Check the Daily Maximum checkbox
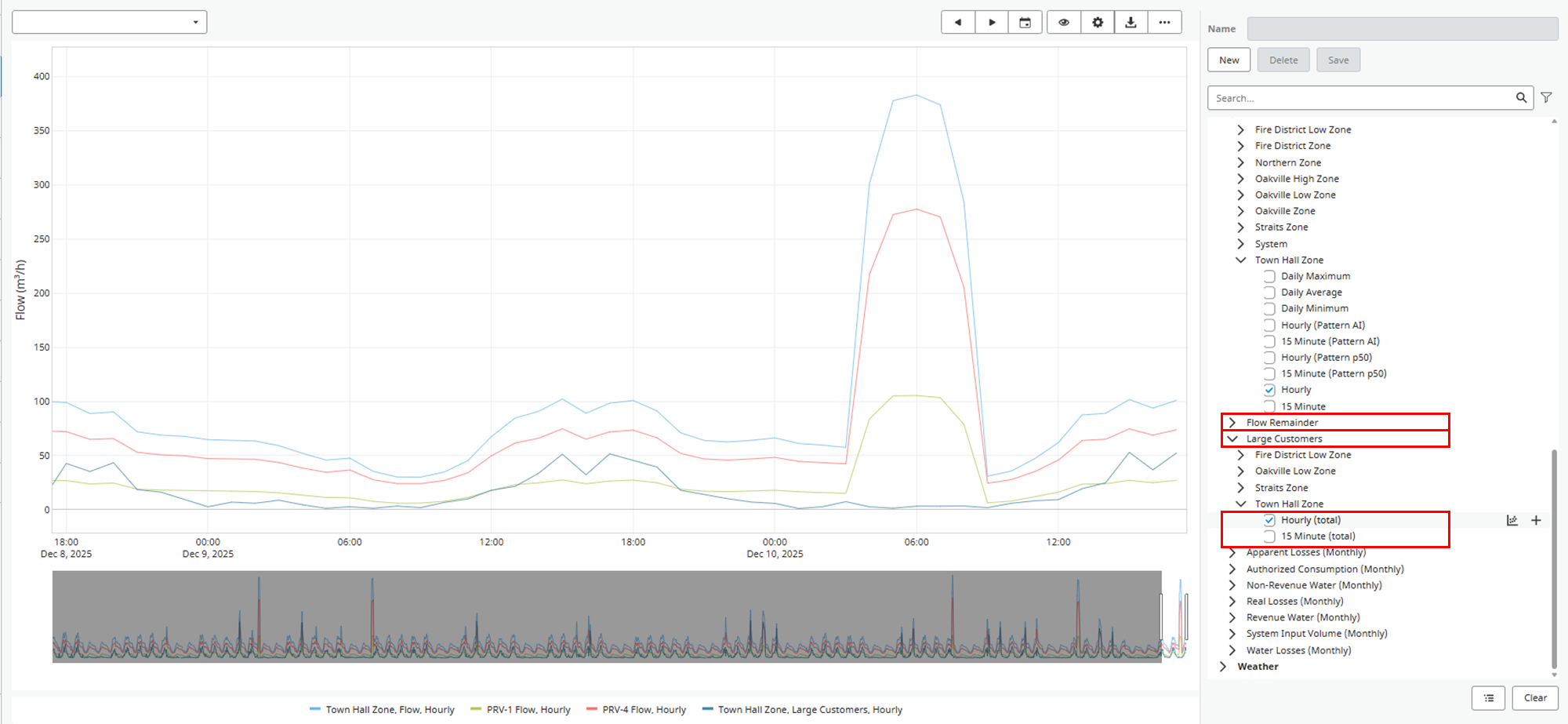The image size is (1568, 724). coord(1269,276)
